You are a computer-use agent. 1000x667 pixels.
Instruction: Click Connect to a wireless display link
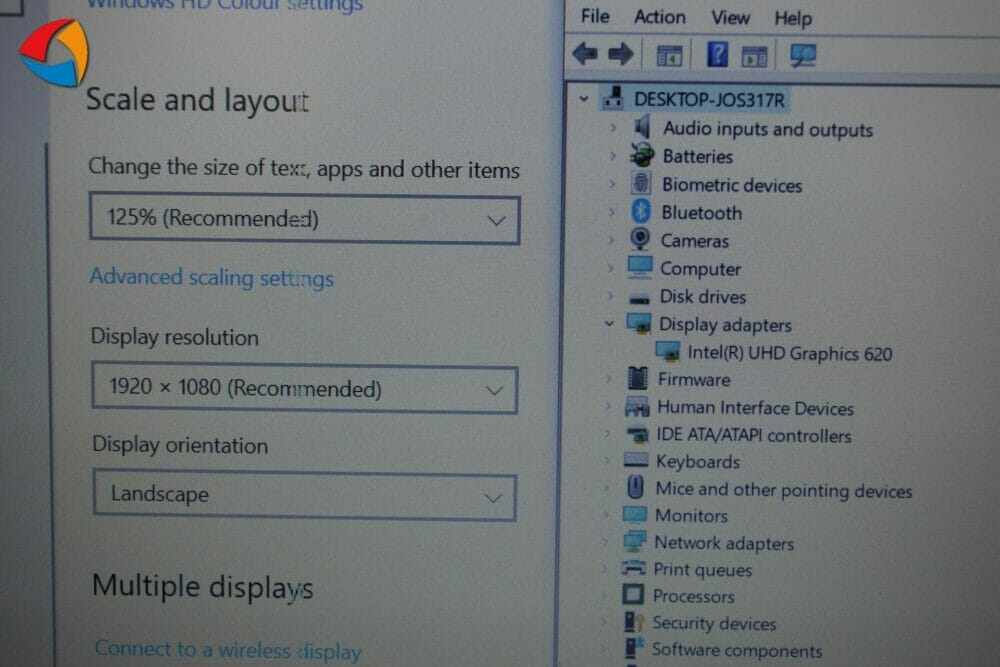[228, 650]
